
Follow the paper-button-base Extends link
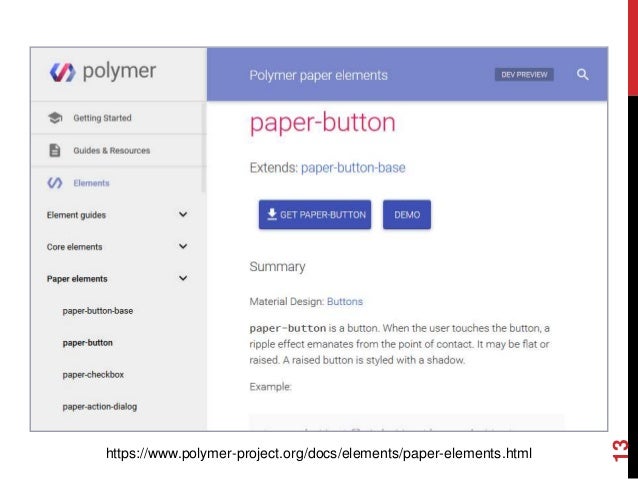tap(353, 168)
